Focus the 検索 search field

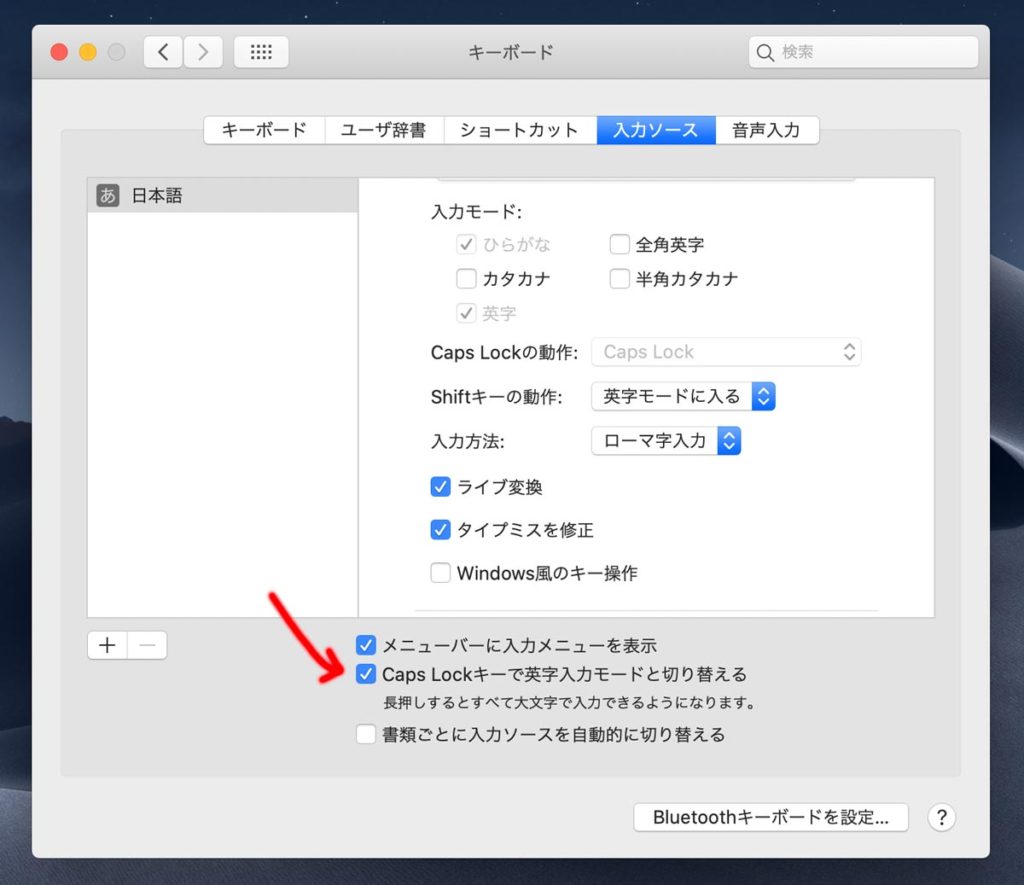(x=863, y=52)
